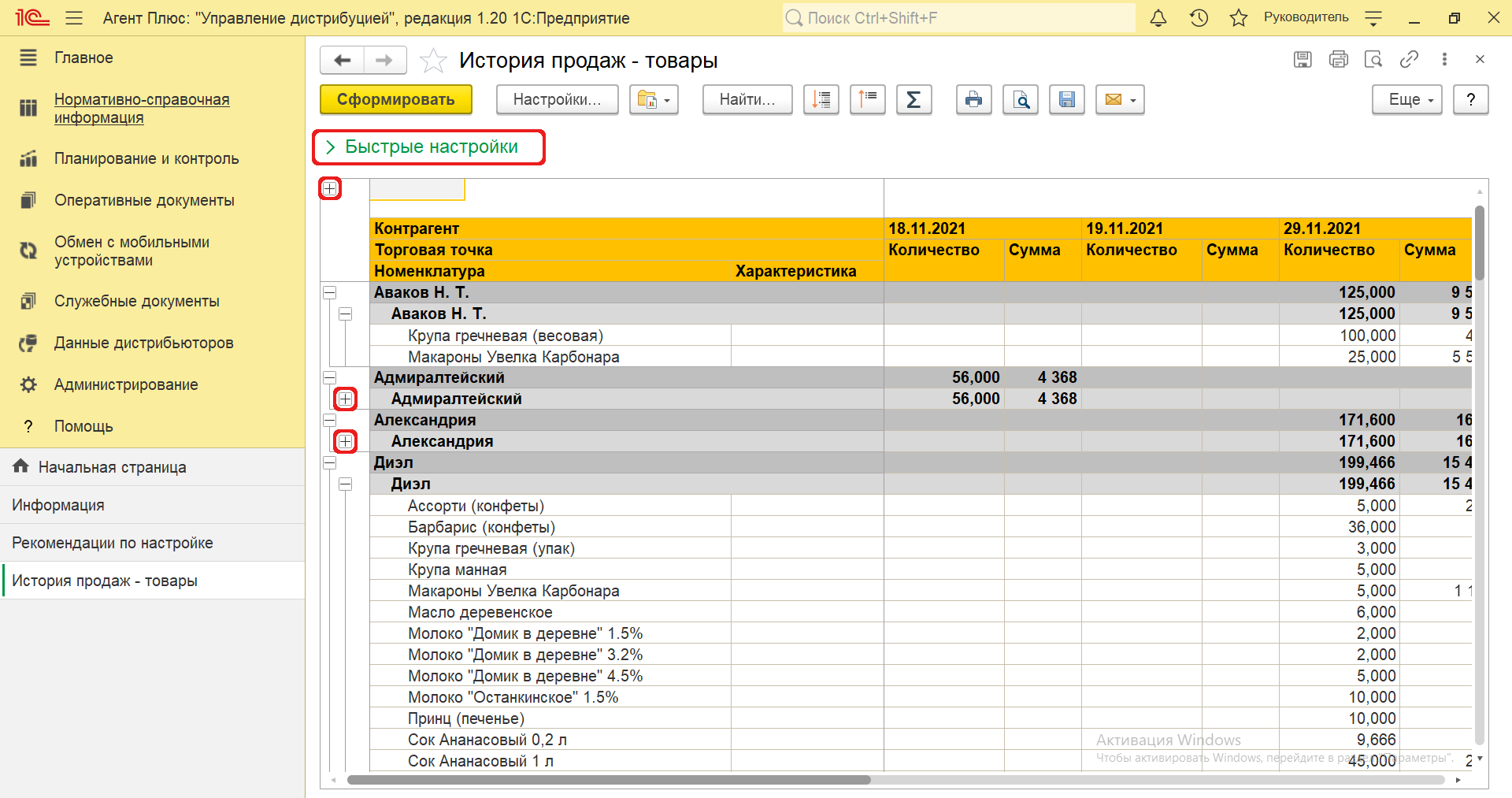
Task: Click the 1C logo icon
Action: 32,17
